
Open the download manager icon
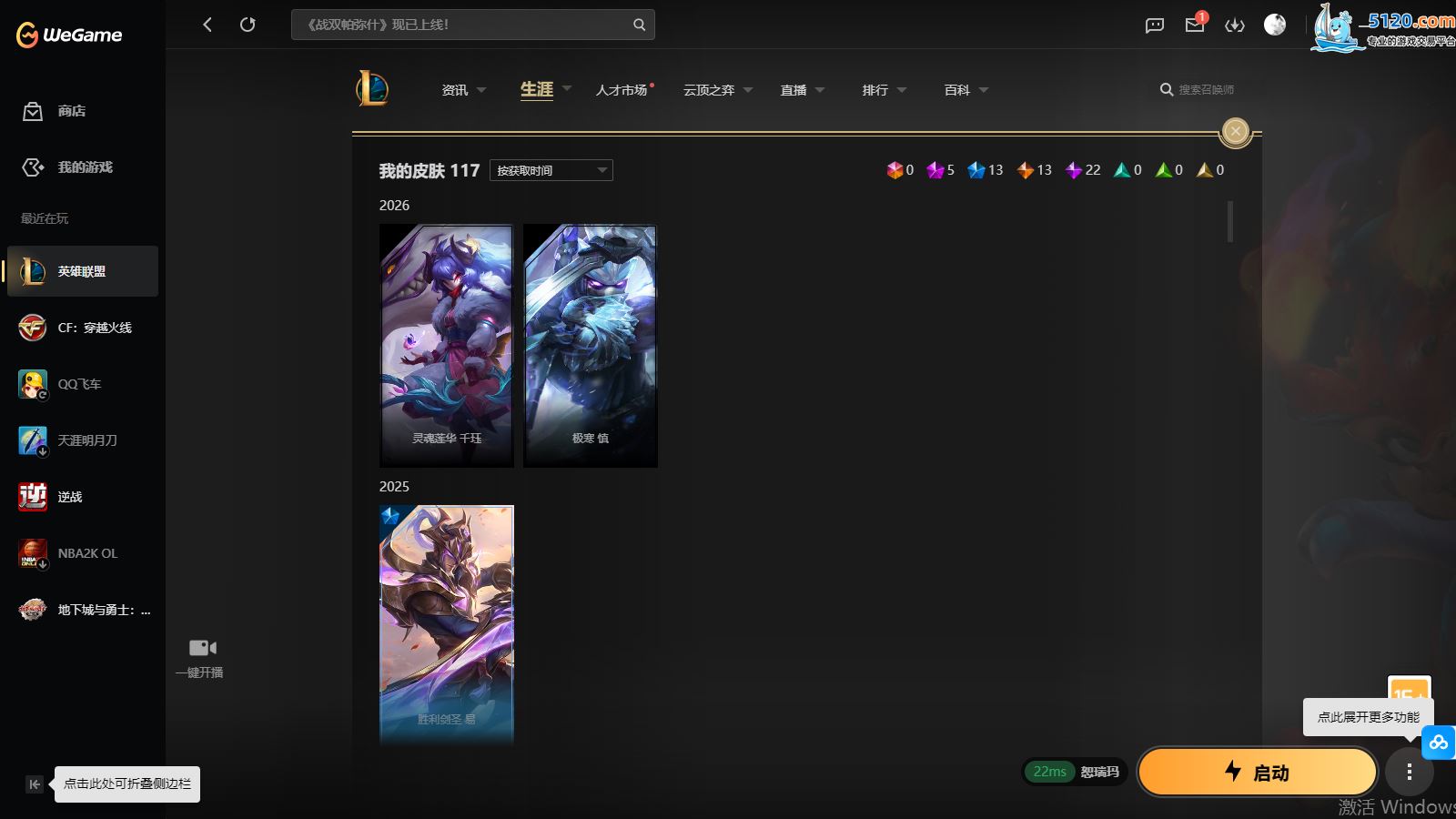[x=1235, y=25]
